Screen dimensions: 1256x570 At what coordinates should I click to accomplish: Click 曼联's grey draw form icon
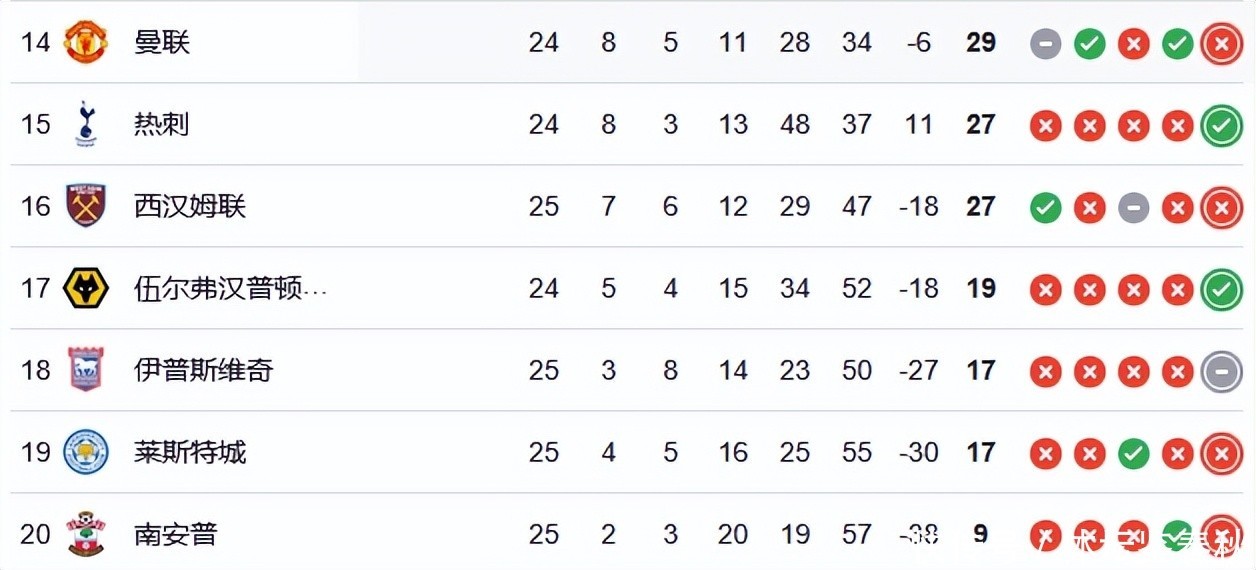1045,44
